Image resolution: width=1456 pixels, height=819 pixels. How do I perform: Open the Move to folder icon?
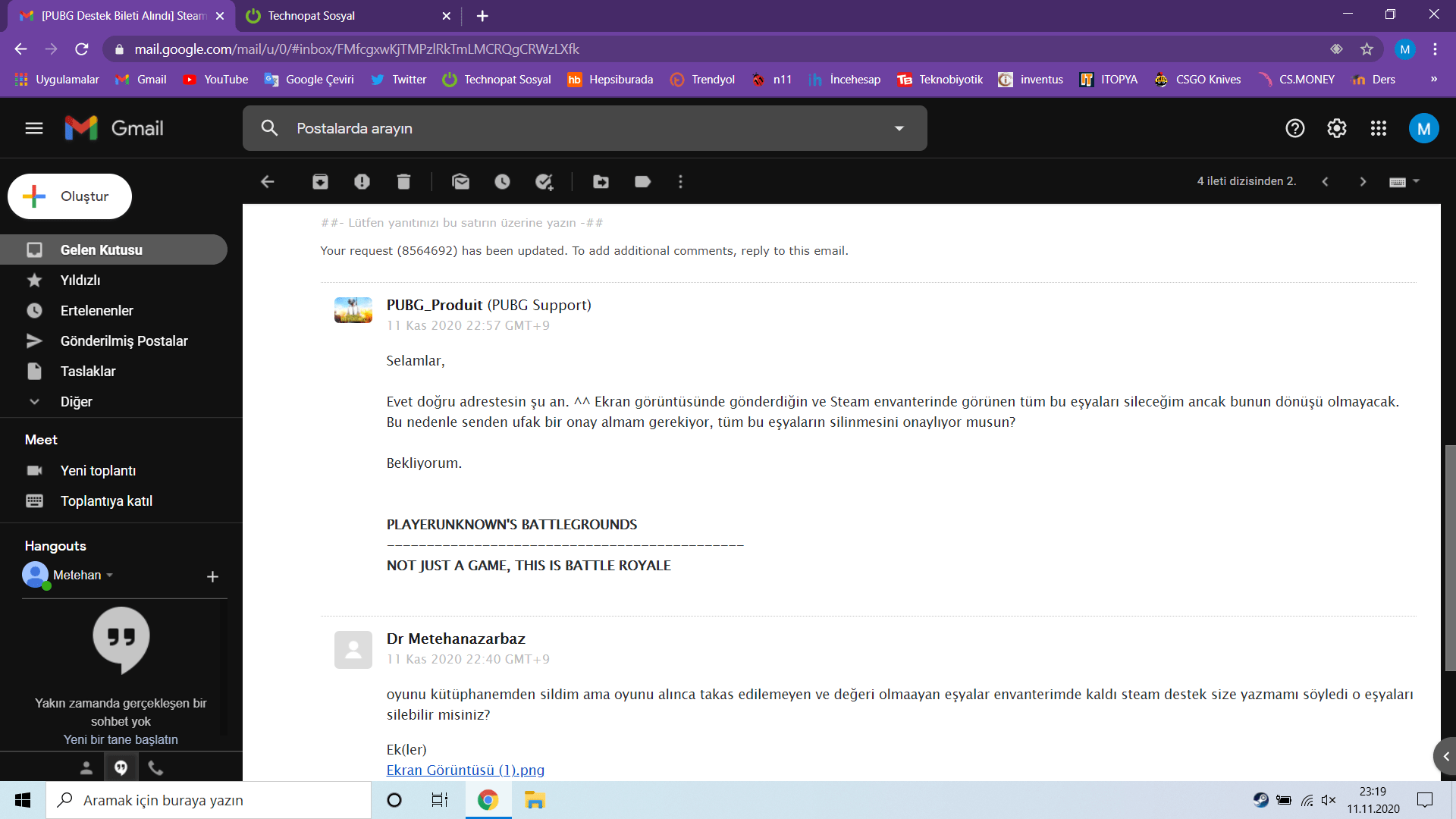pyautogui.click(x=601, y=181)
